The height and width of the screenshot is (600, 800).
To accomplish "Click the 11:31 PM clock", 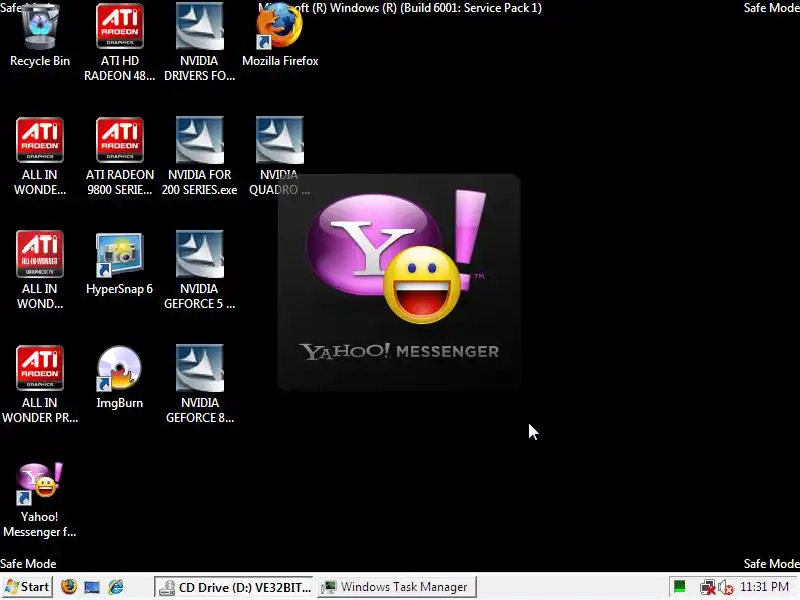I will (x=764, y=587).
